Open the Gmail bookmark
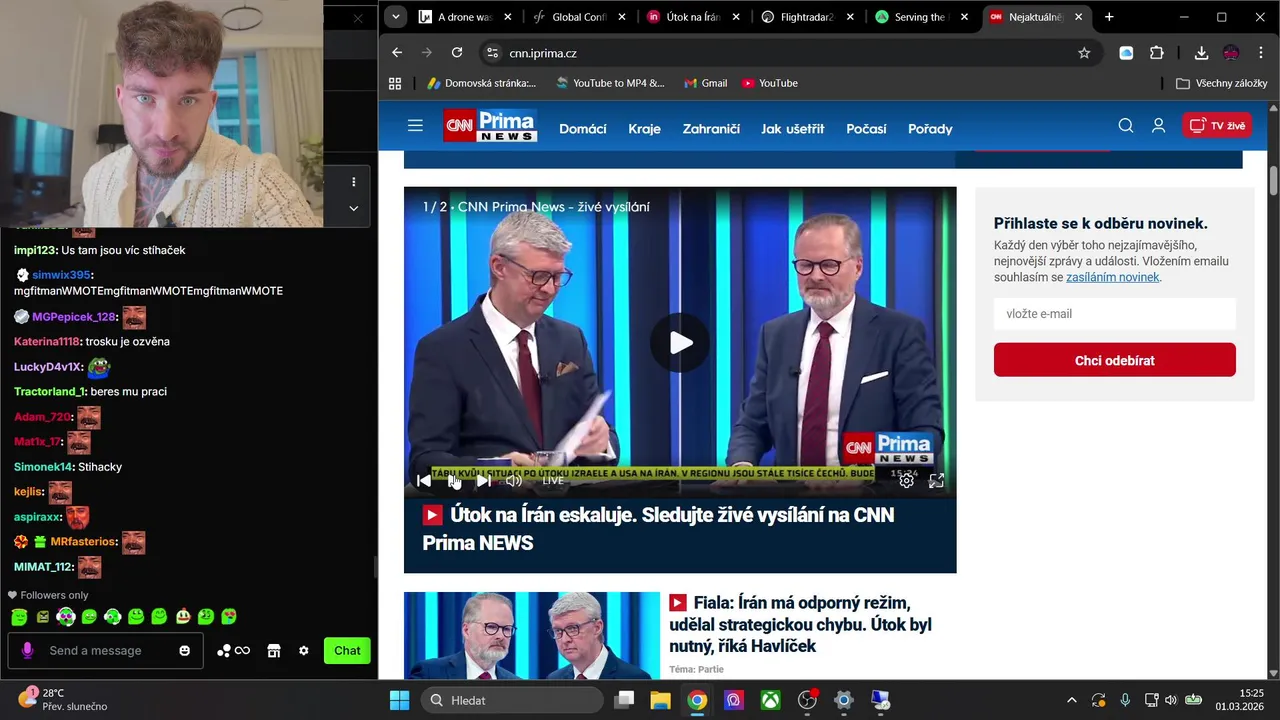The height and width of the screenshot is (720, 1280). 706,83
